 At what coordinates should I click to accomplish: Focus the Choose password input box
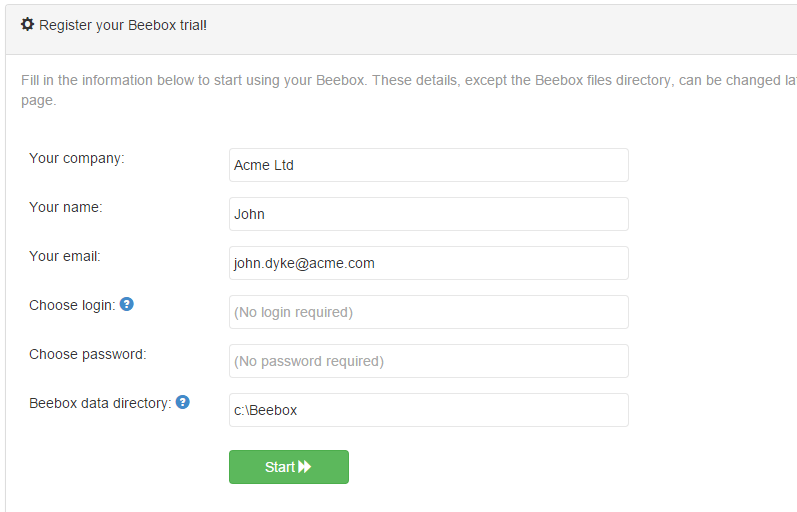pos(428,361)
